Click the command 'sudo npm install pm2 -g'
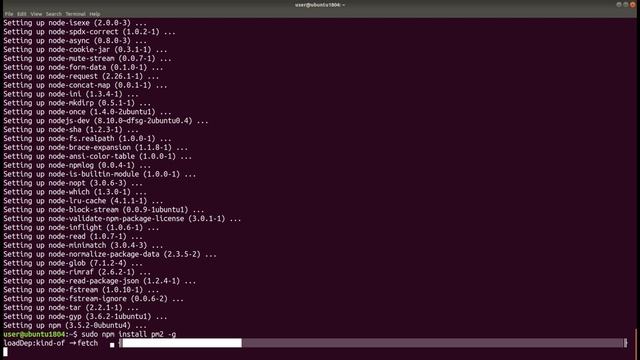 click(x=129, y=334)
